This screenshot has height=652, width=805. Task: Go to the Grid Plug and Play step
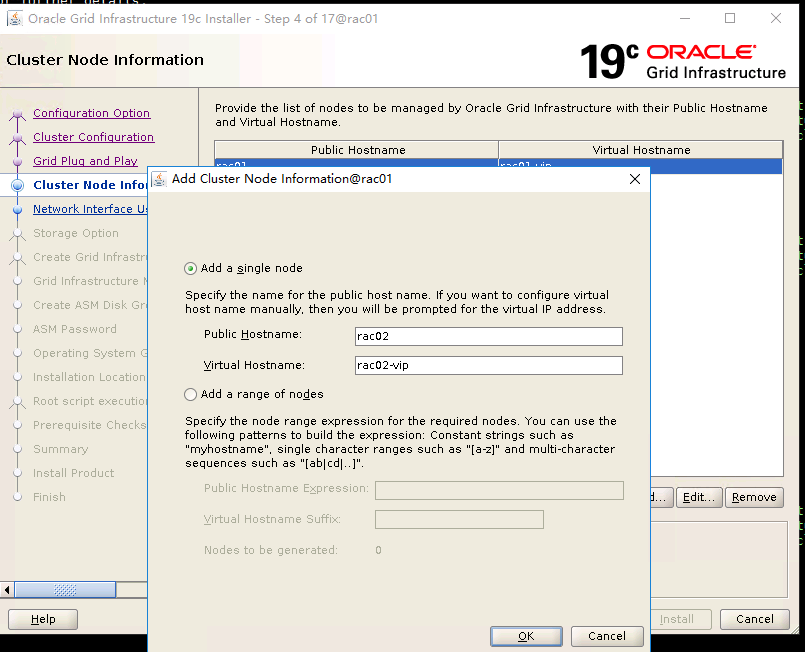click(85, 161)
